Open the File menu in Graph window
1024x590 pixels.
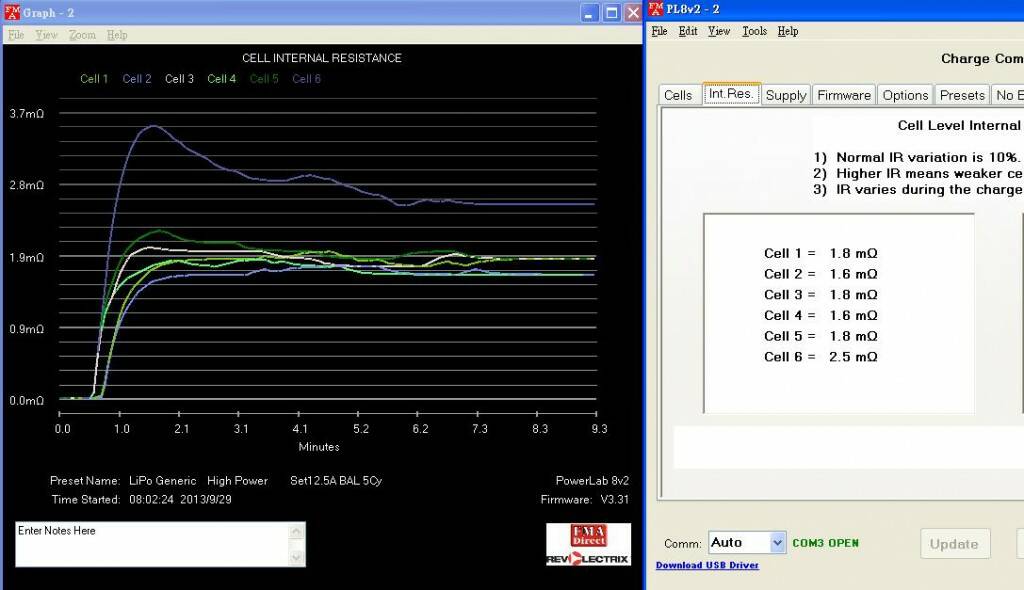pos(16,35)
